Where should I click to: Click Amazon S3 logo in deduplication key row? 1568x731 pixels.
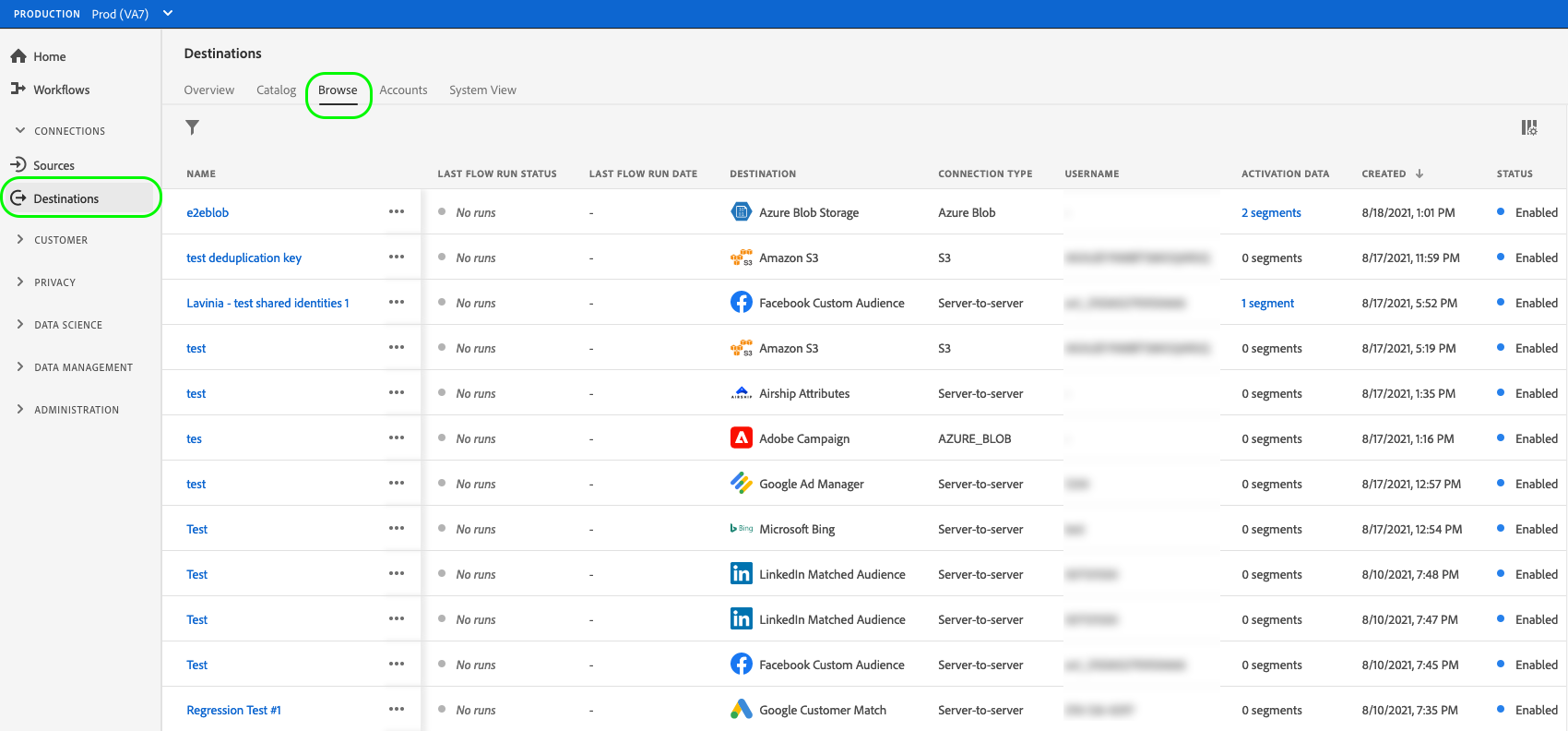(742, 258)
